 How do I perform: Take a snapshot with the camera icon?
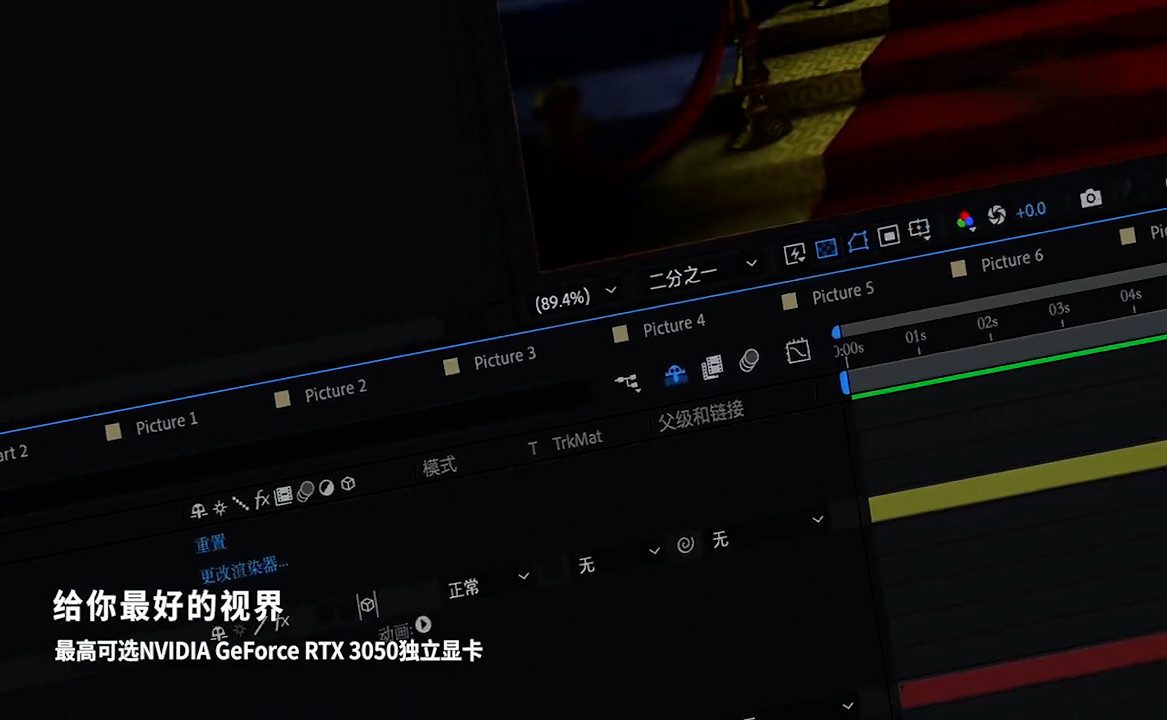point(1090,198)
